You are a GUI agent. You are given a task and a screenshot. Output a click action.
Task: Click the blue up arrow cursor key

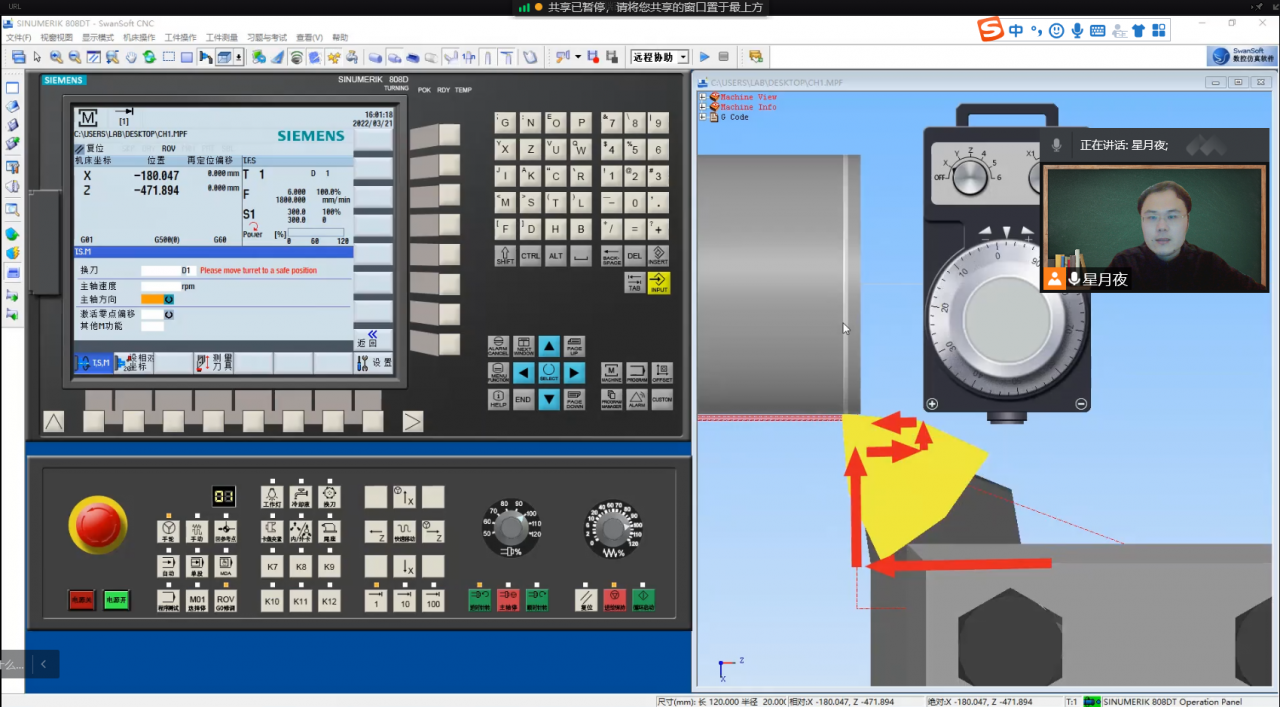549,347
